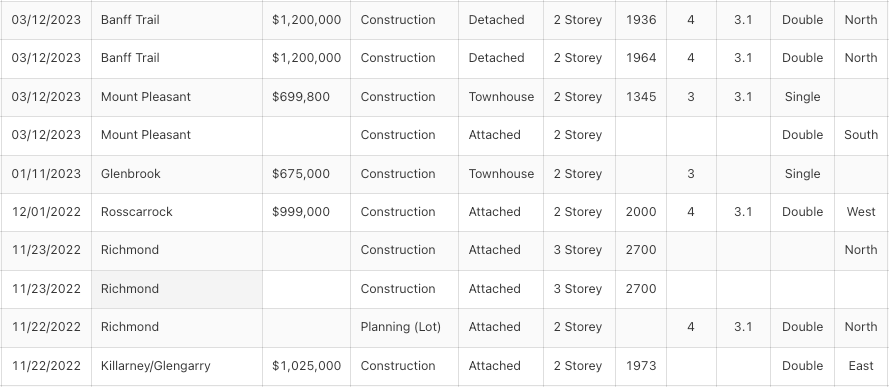
Task: Click the 12/01/2022 date cell
Action: pyautogui.click(x=46, y=212)
